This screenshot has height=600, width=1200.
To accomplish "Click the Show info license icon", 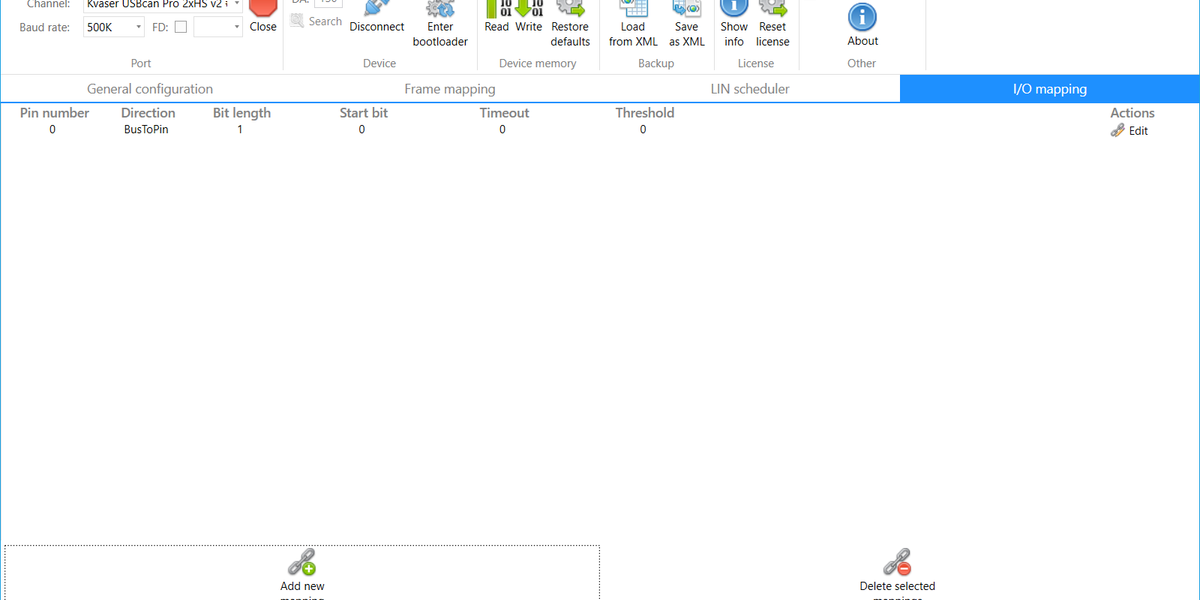I will 733,20.
